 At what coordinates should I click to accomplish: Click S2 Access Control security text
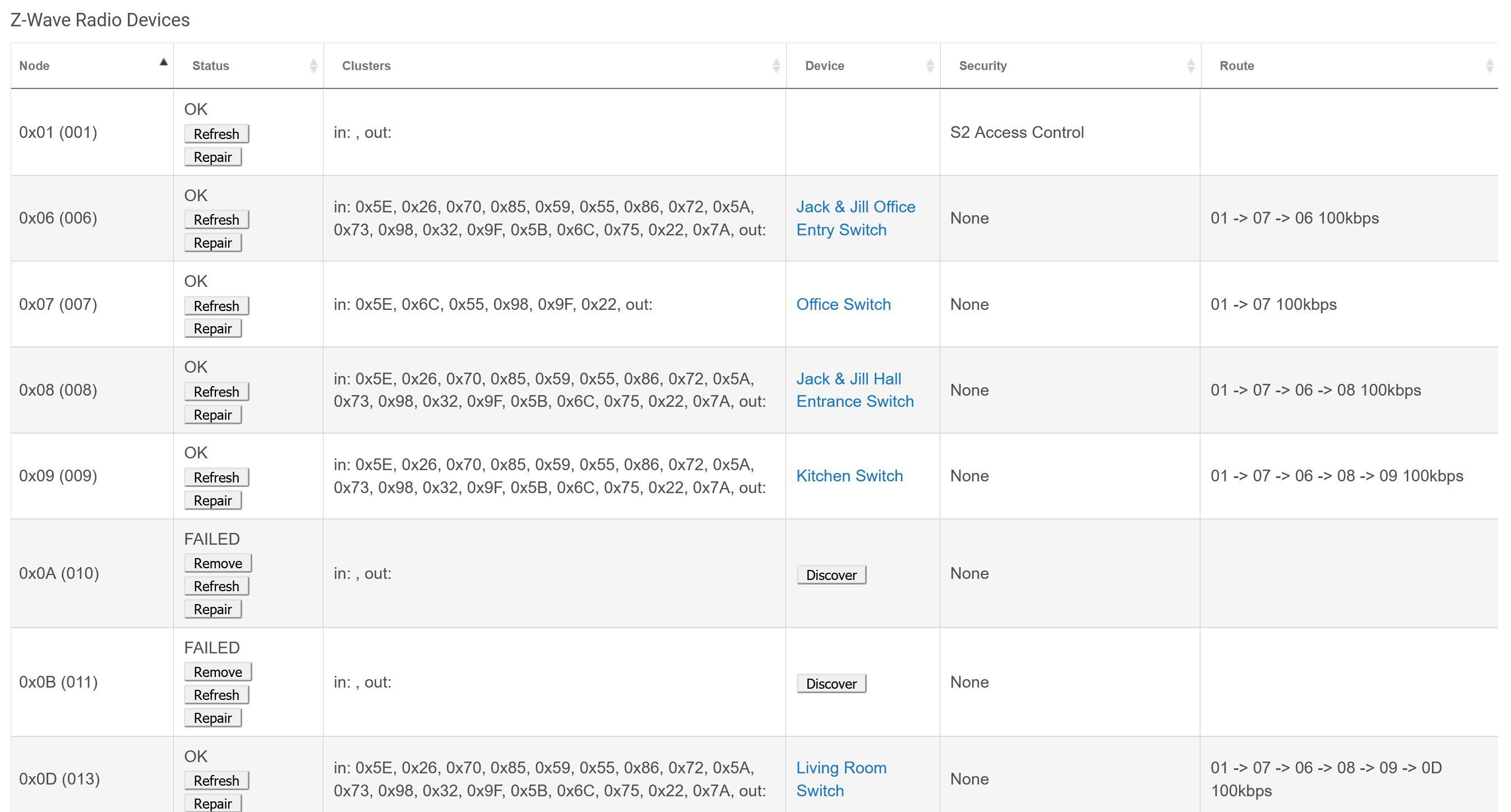pos(1017,132)
